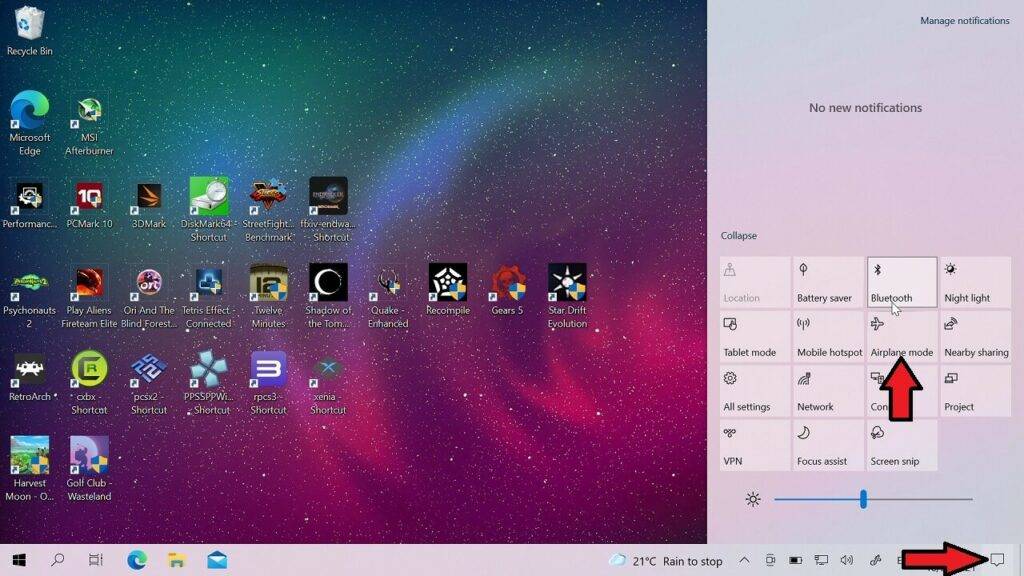
Task: Select the Tetris Effect Connected icon
Action: pos(208,297)
